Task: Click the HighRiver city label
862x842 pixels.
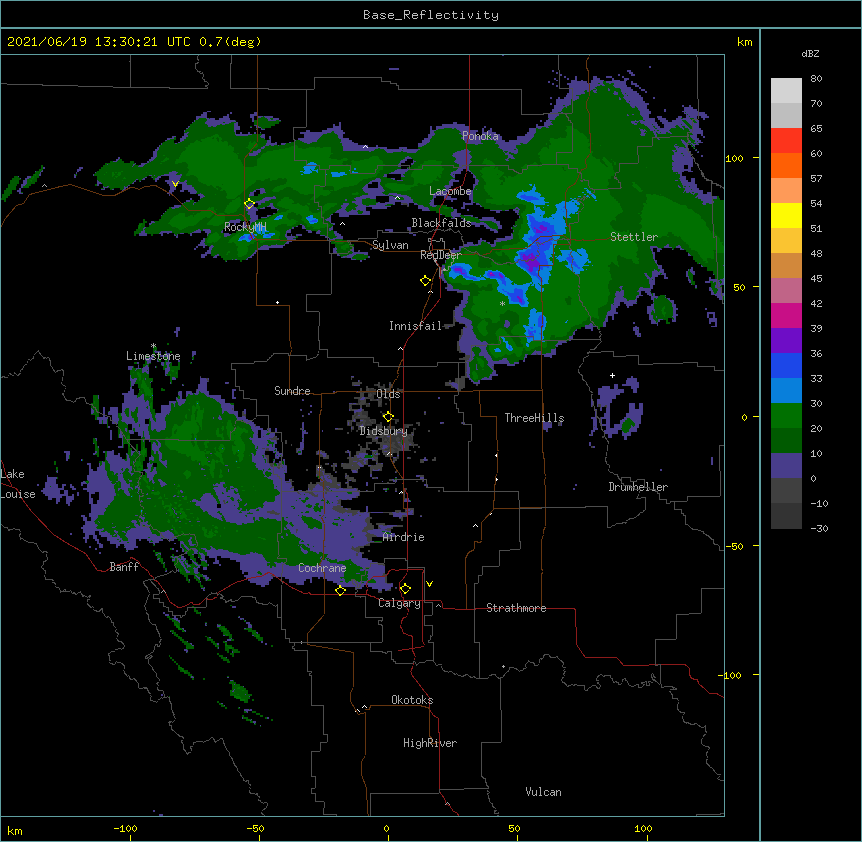Action: (430, 743)
